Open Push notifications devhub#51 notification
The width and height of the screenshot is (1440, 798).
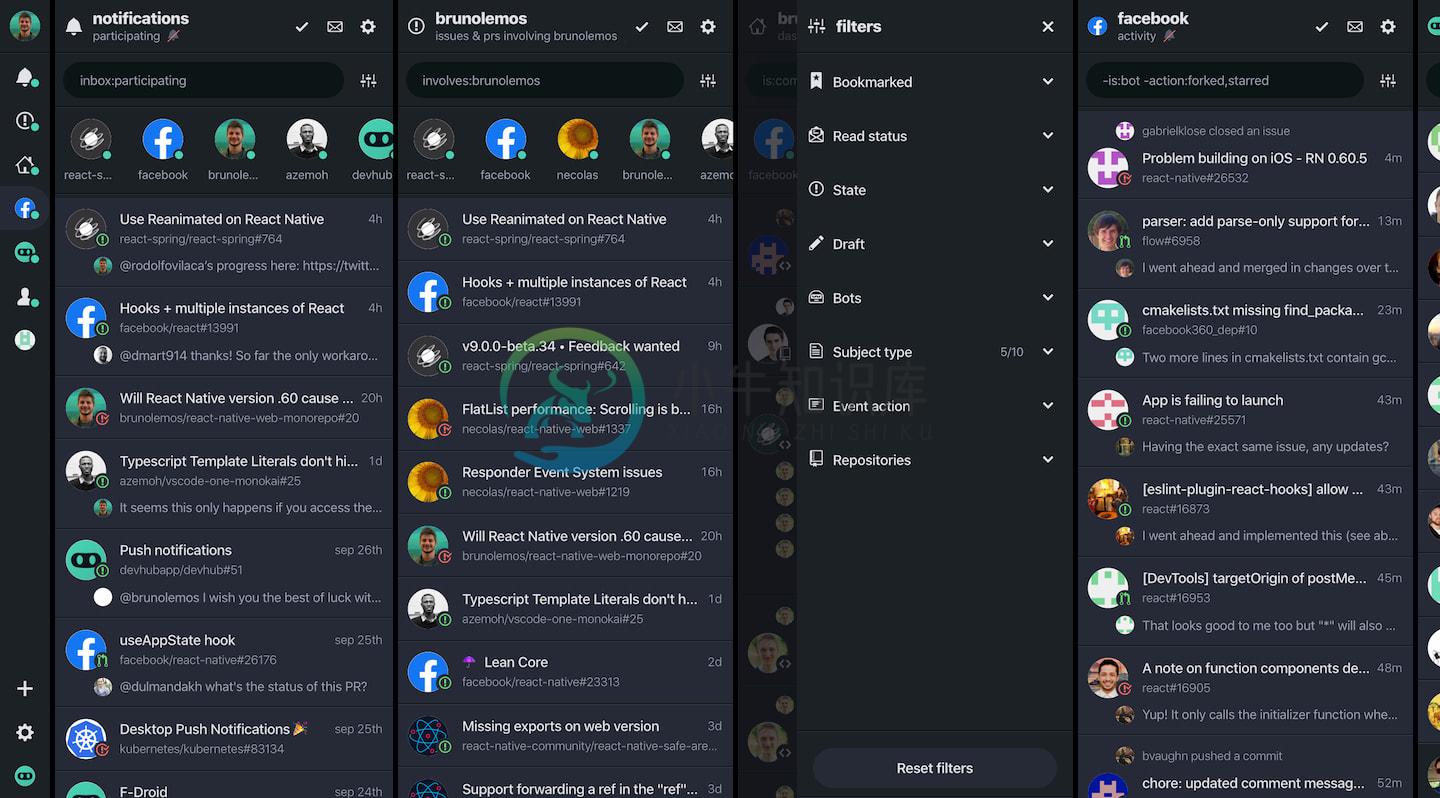(x=225, y=574)
